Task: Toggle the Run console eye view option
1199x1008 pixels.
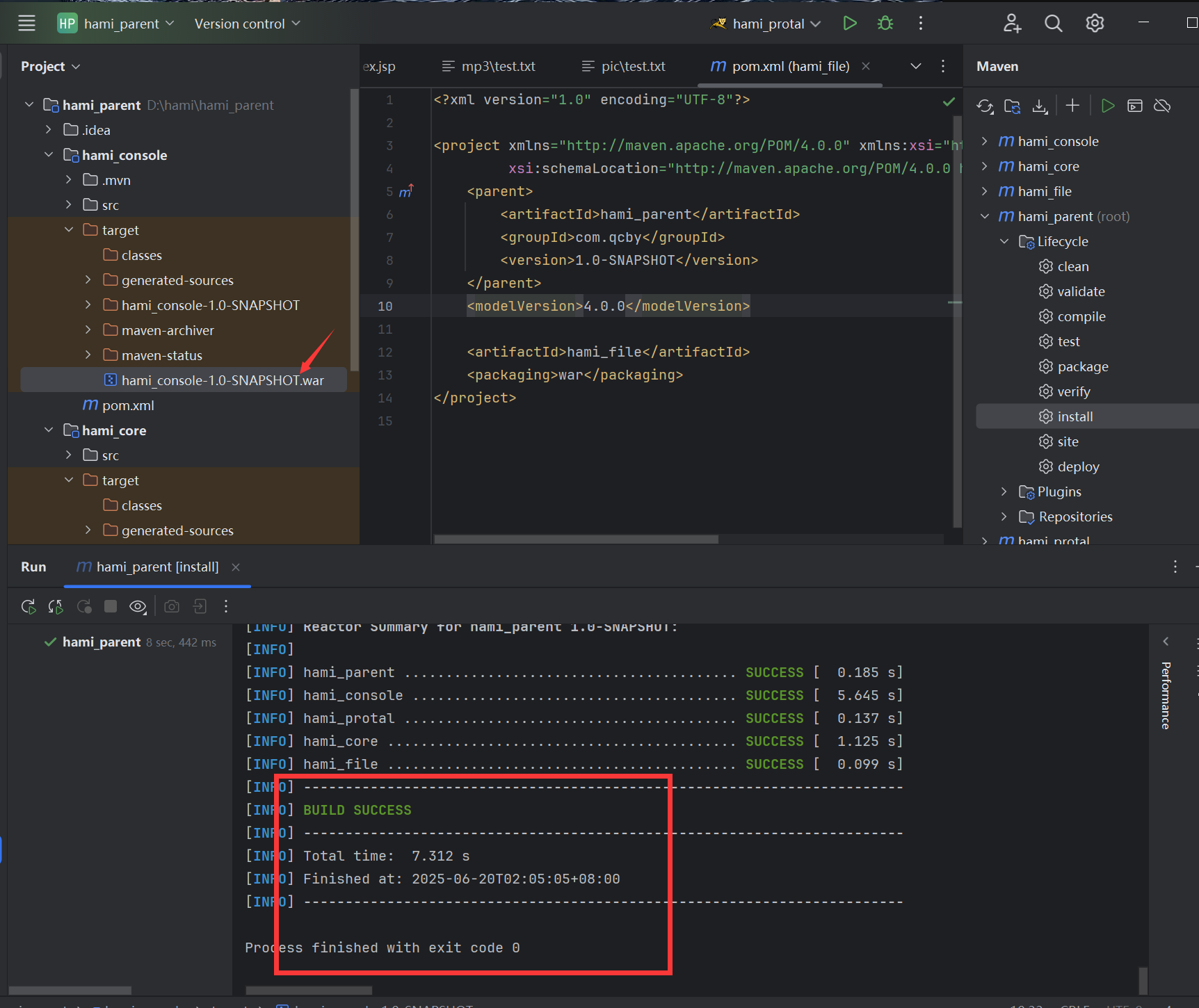Action: pos(138,606)
